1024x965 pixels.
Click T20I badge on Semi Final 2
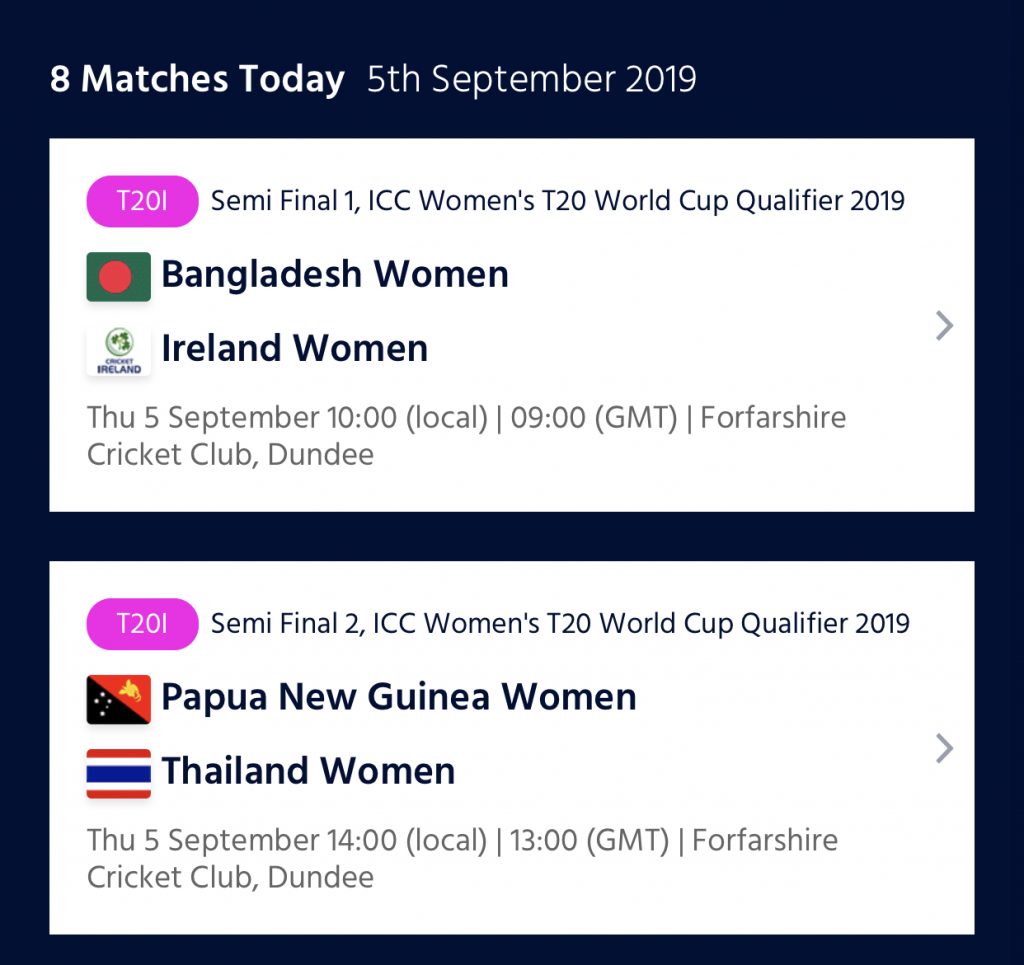[142, 624]
